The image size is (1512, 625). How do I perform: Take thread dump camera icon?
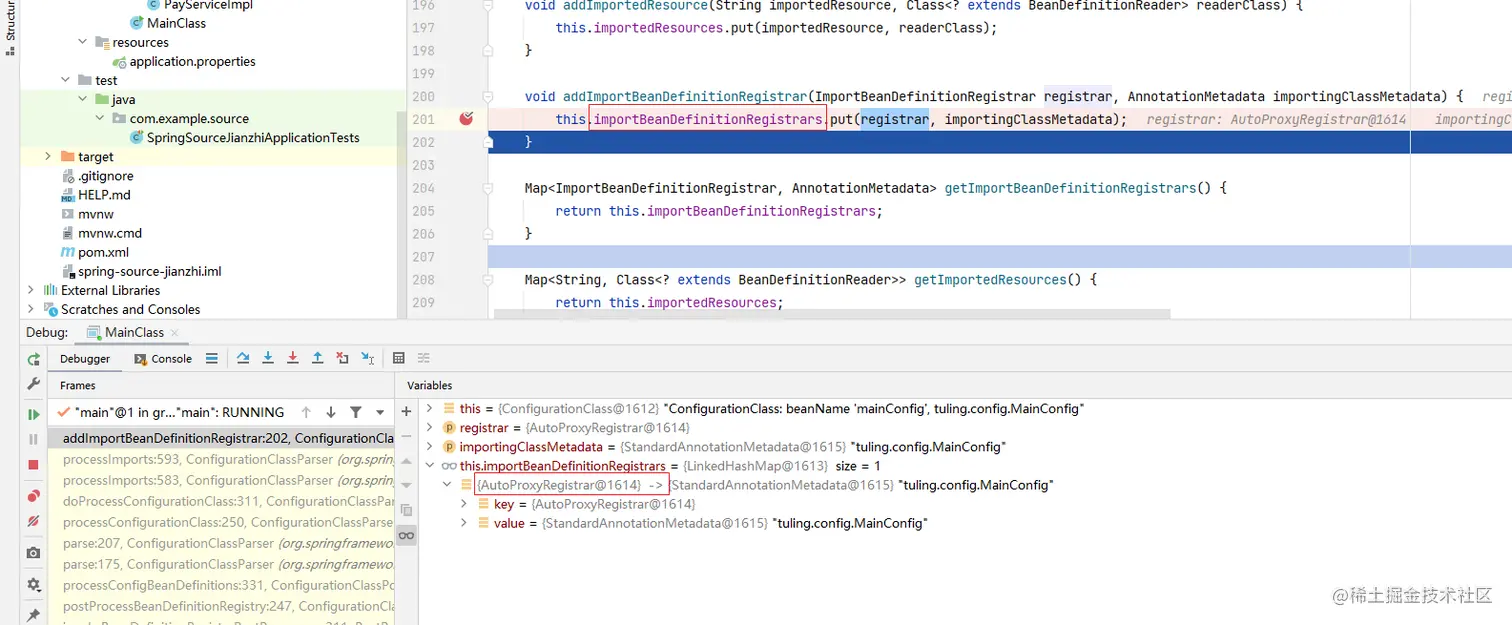34,553
